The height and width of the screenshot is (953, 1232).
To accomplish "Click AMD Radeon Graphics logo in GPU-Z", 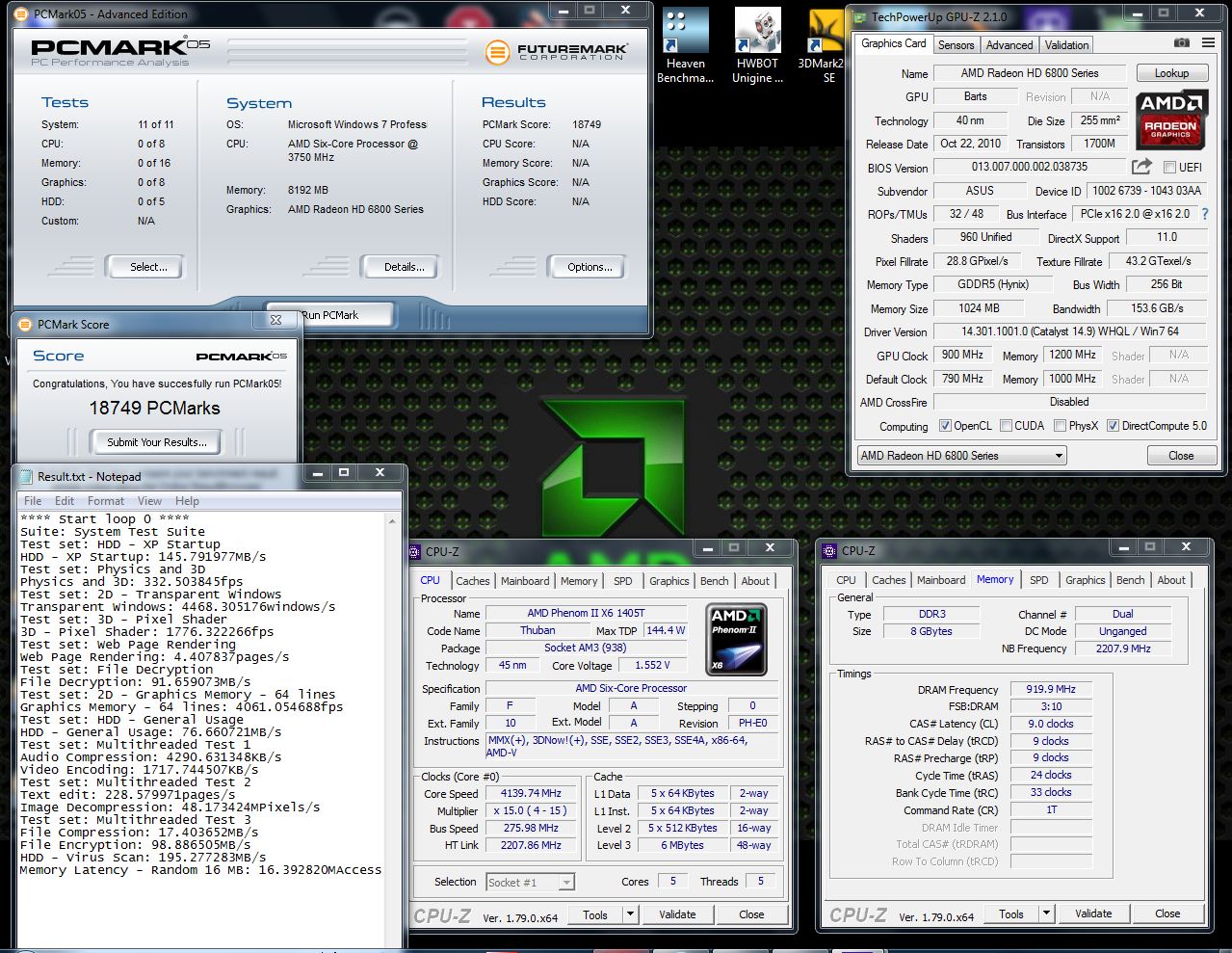I will (x=1170, y=120).
